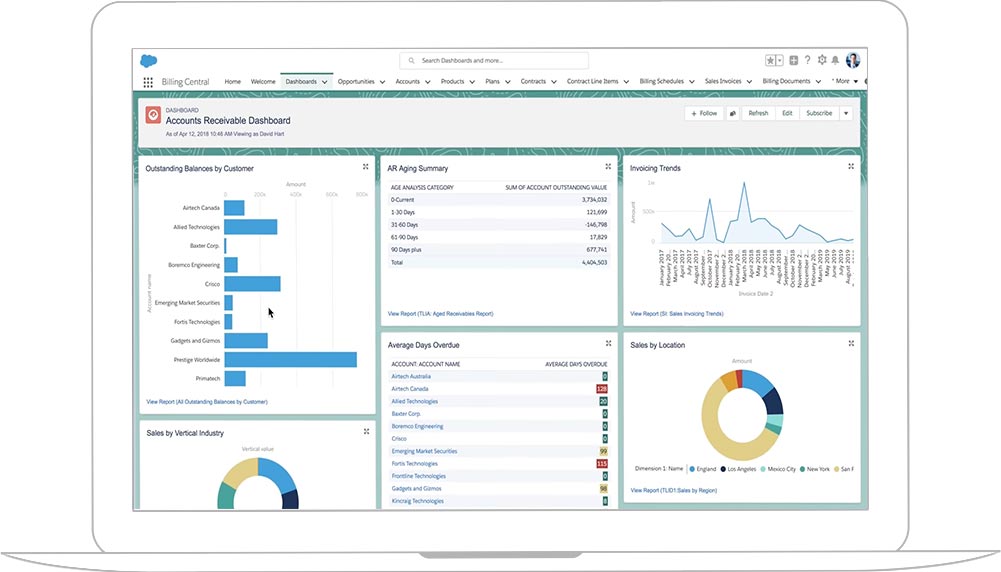The width and height of the screenshot is (1001, 572).
Task: Expand the Sales by Vertical Industry chart
Action: (366, 432)
